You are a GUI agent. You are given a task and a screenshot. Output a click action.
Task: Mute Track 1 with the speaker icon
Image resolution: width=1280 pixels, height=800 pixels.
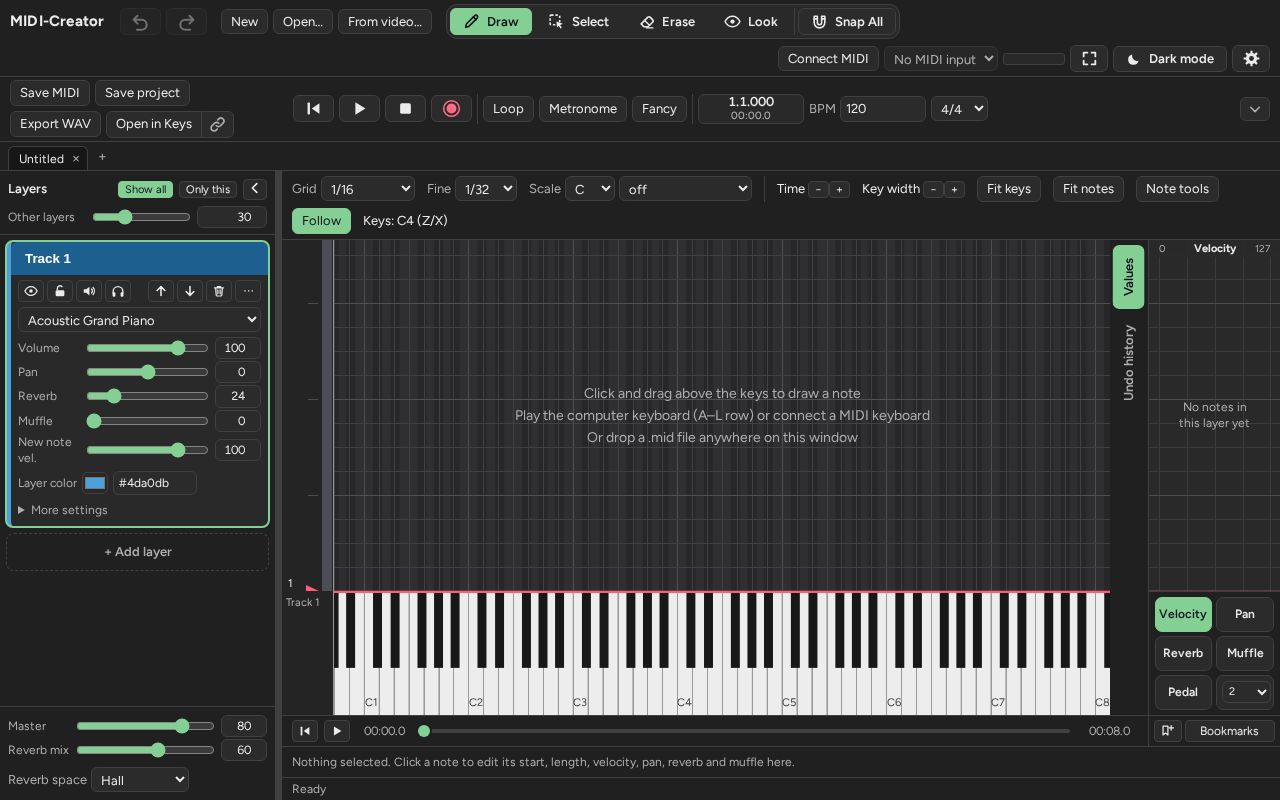coord(89,291)
